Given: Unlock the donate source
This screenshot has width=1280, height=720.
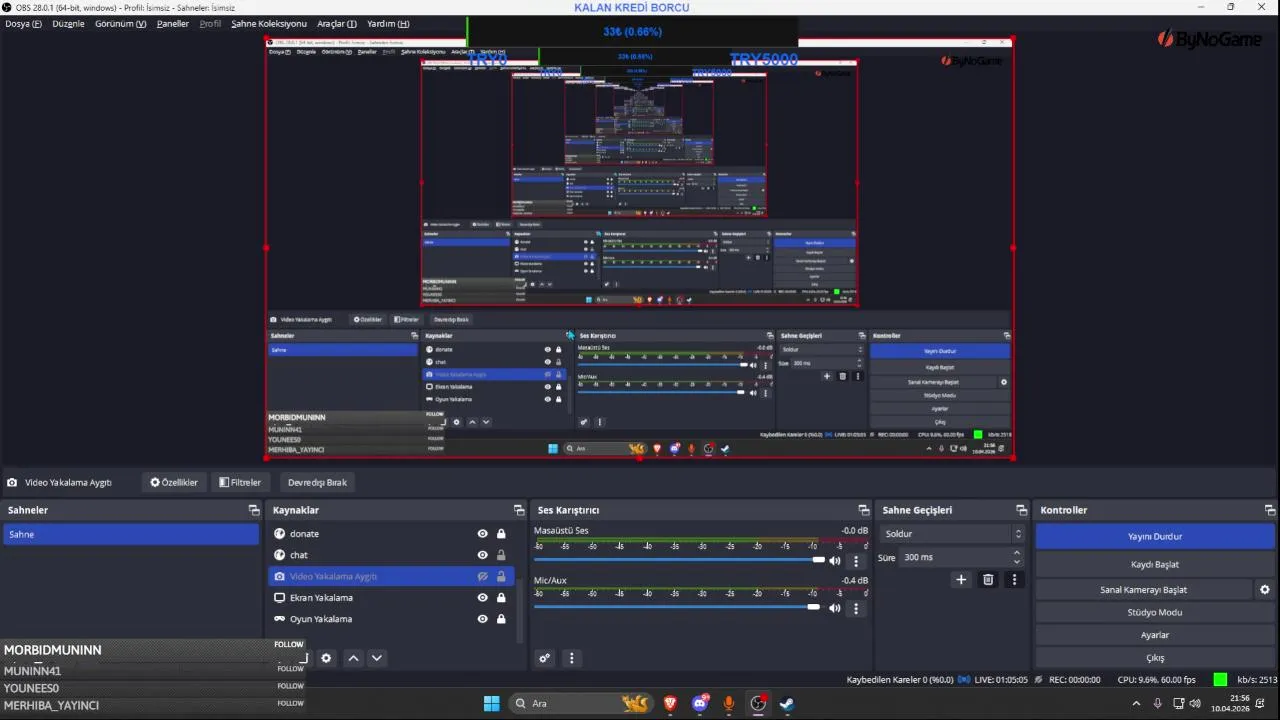Looking at the screenshot, I should 501,534.
